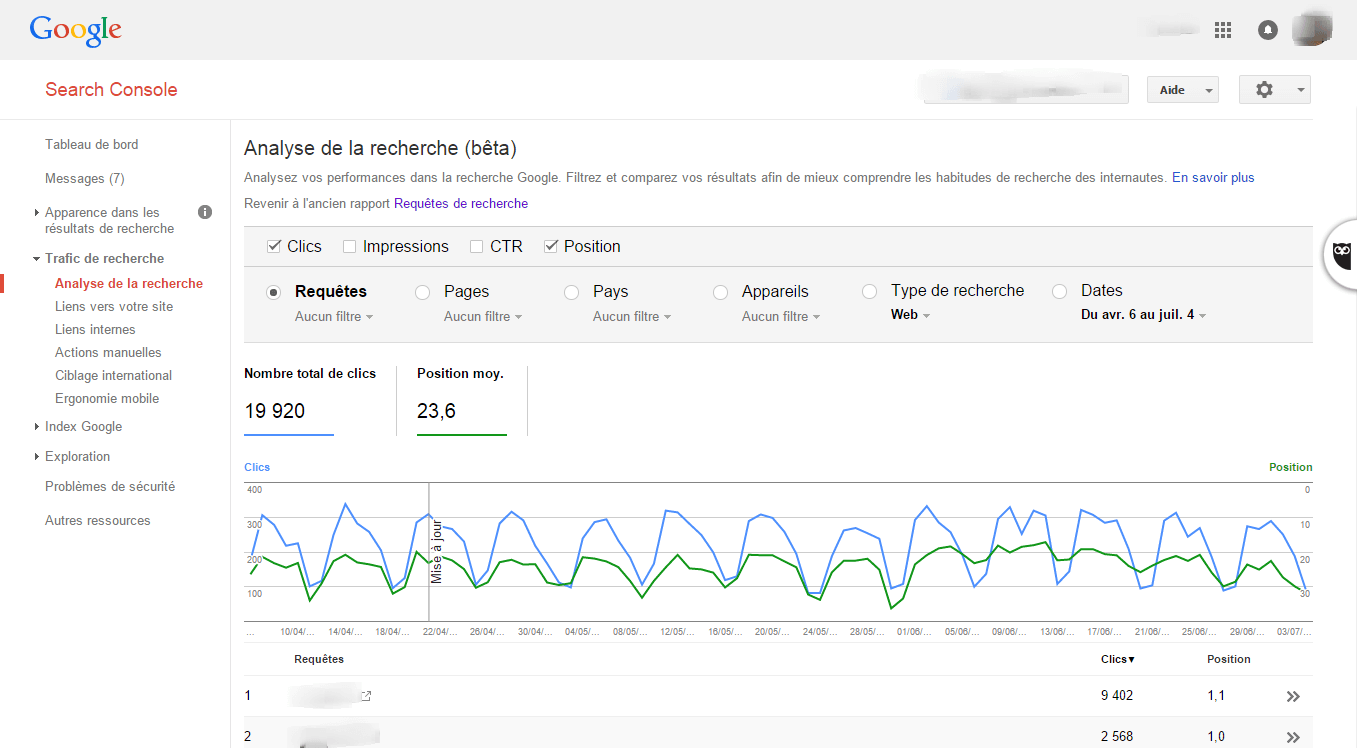Click the notifications bell icon
The height and width of the screenshot is (748, 1357).
[1268, 30]
